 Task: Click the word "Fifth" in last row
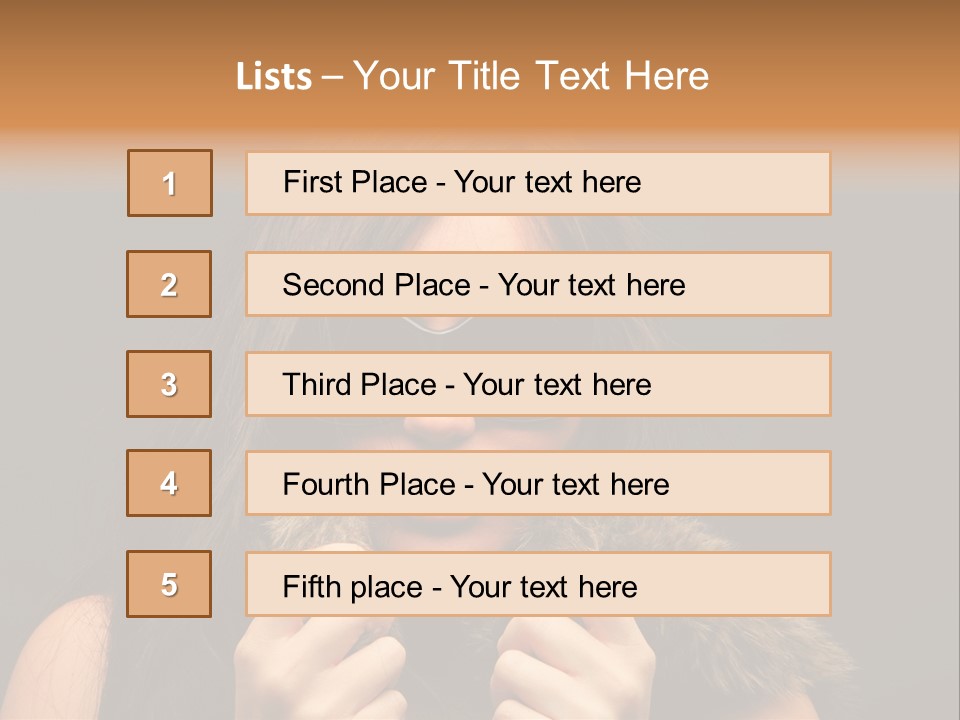(x=311, y=586)
